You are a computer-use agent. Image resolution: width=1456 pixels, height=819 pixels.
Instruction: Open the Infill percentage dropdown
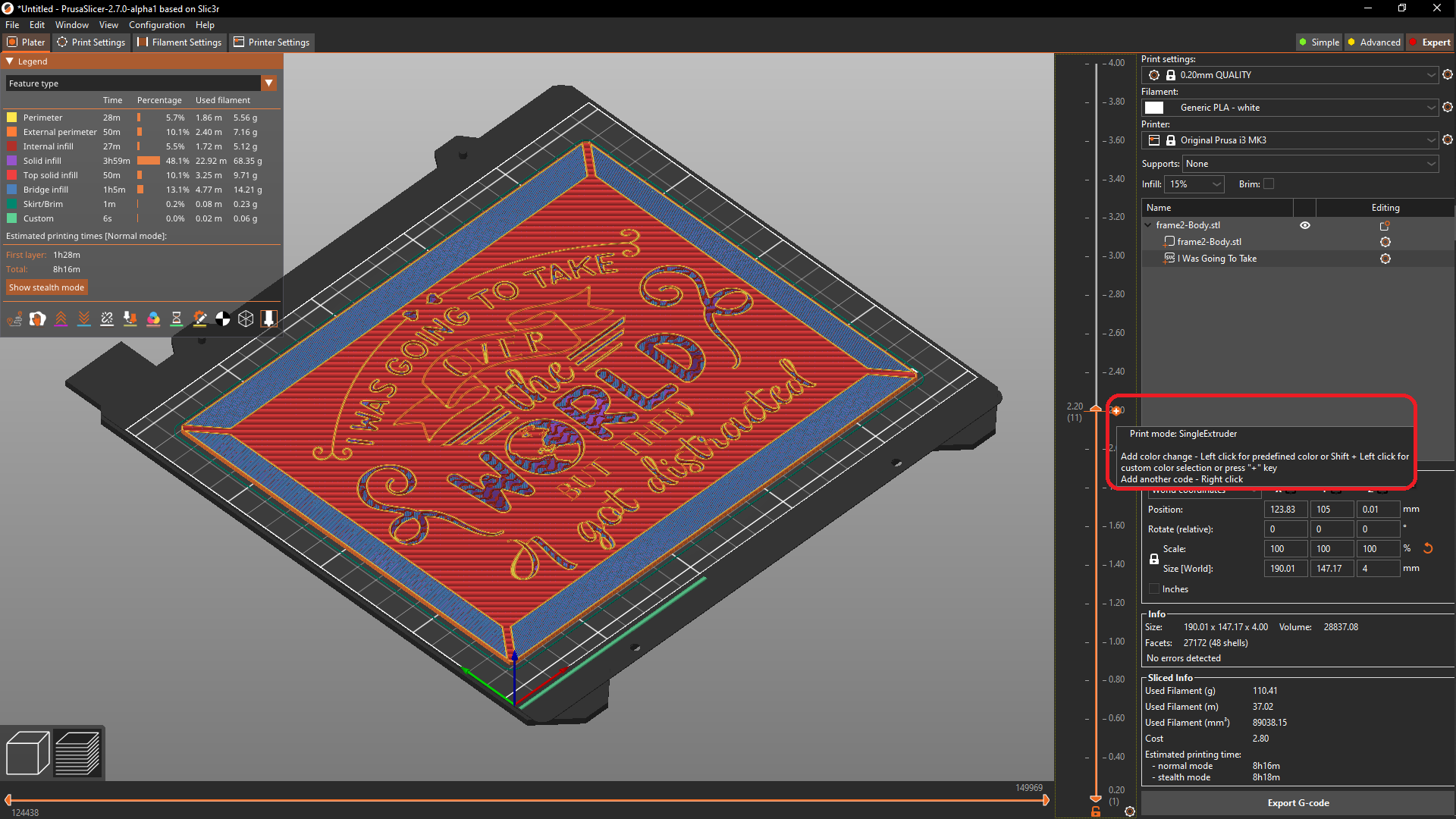(x=1194, y=184)
